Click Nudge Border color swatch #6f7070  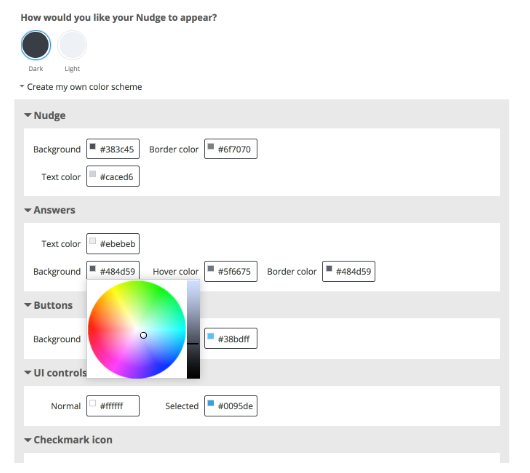211,147
